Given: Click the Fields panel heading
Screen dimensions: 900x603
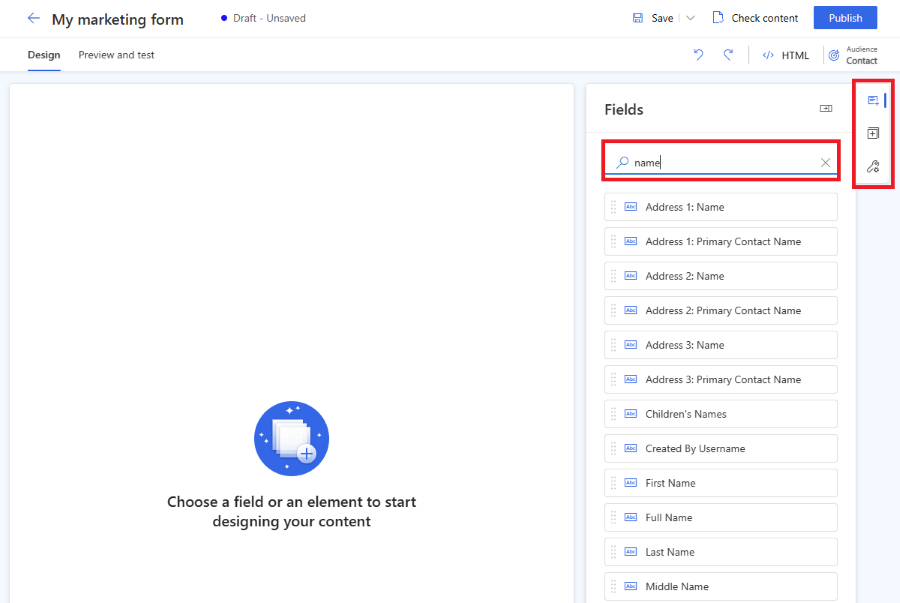Looking at the screenshot, I should coord(624,110).
